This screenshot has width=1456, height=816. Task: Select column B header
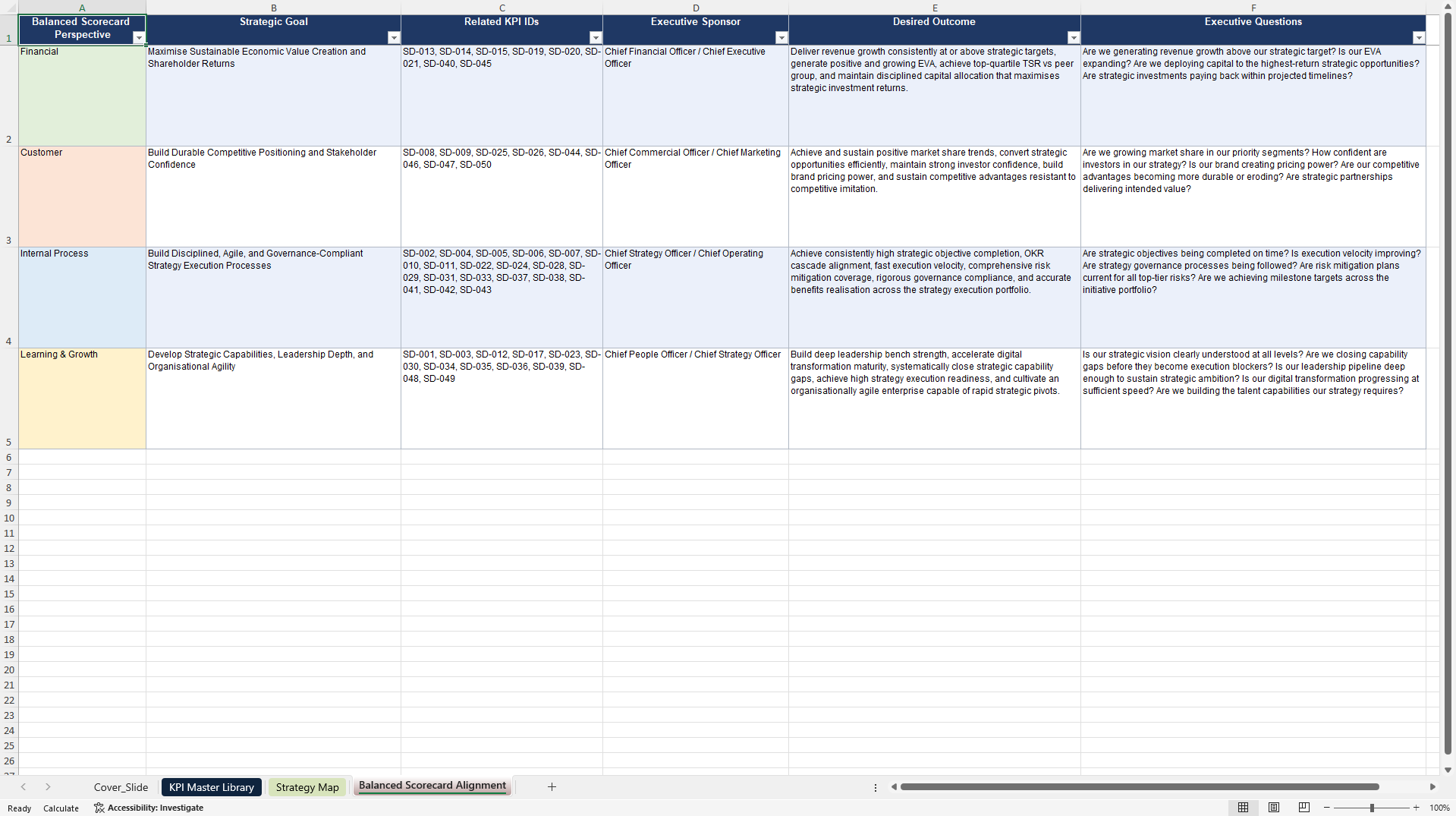(x=273, y=8)
